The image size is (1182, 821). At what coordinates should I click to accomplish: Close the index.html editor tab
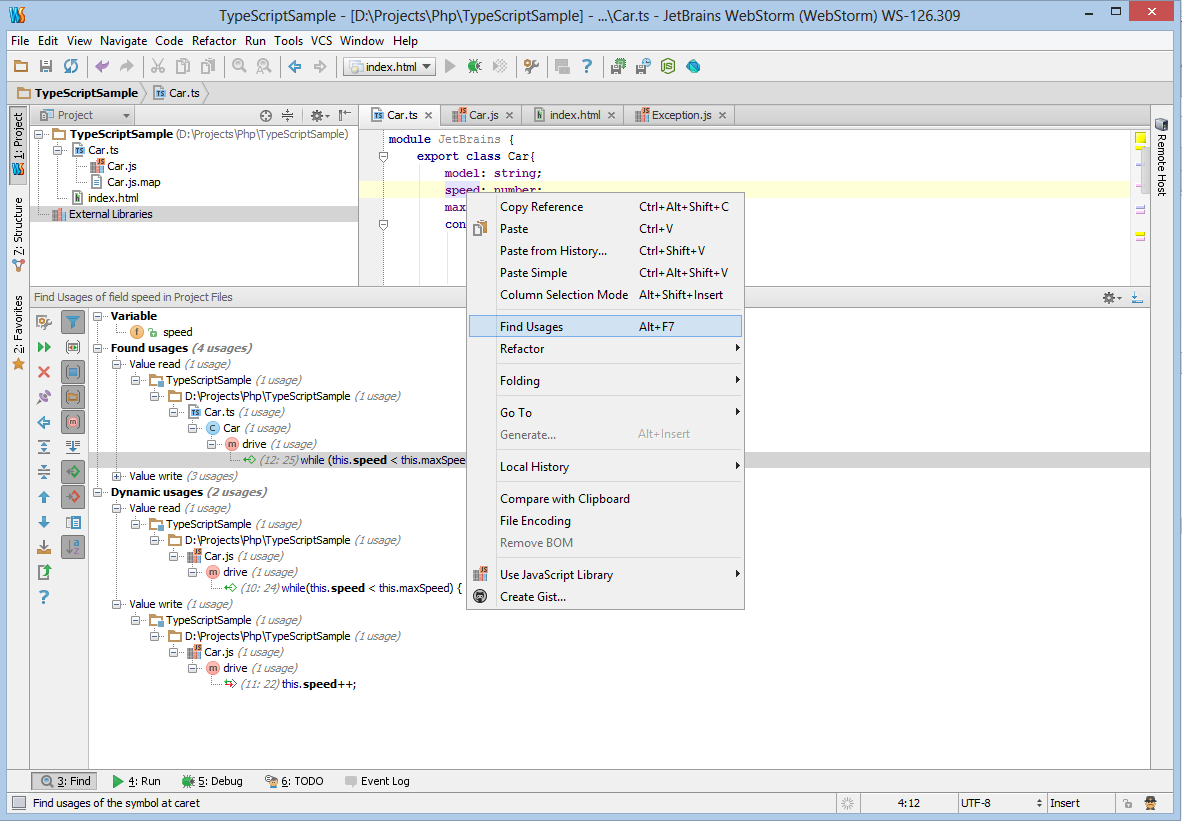(611, 115)
